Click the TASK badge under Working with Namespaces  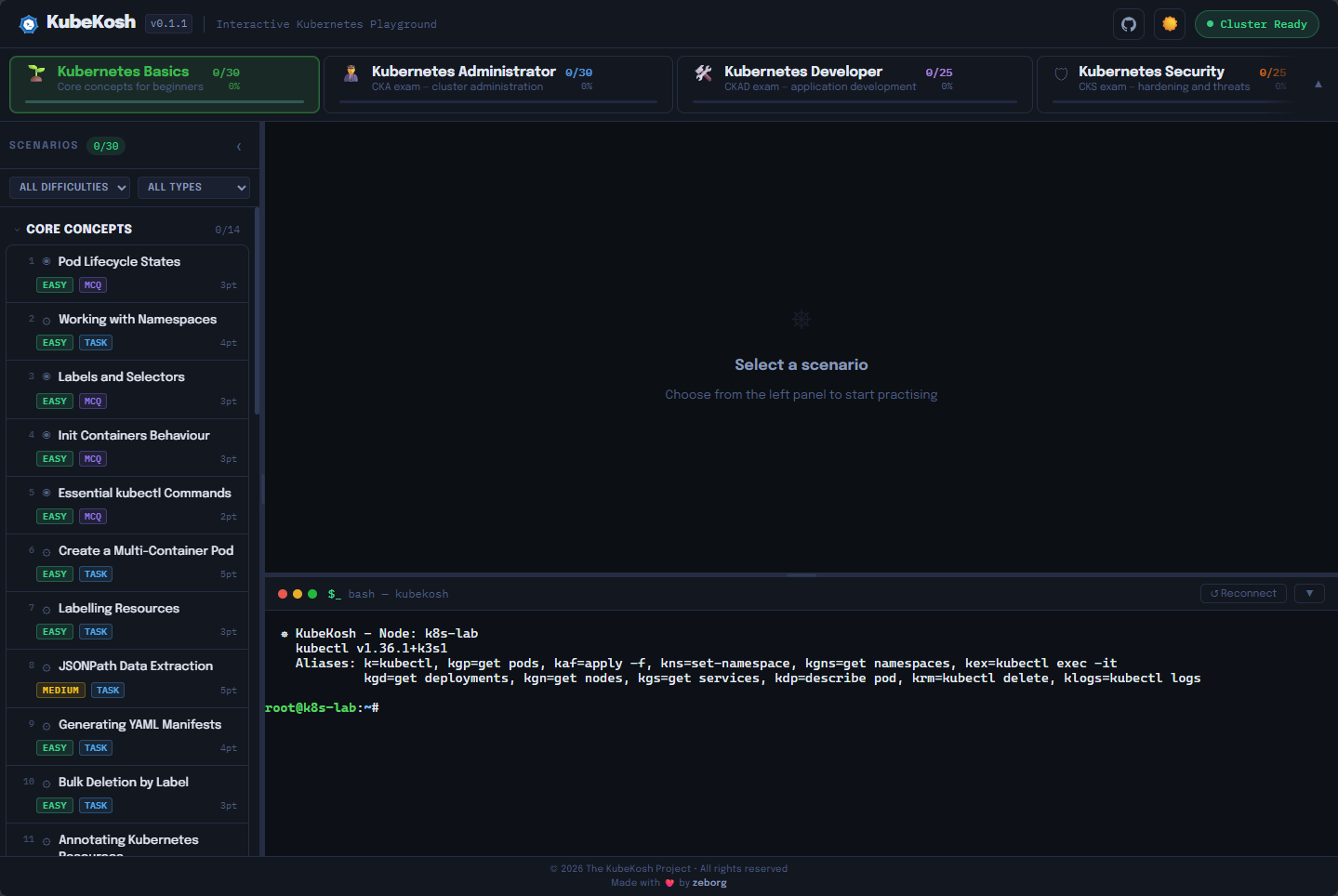coord(96,343)
